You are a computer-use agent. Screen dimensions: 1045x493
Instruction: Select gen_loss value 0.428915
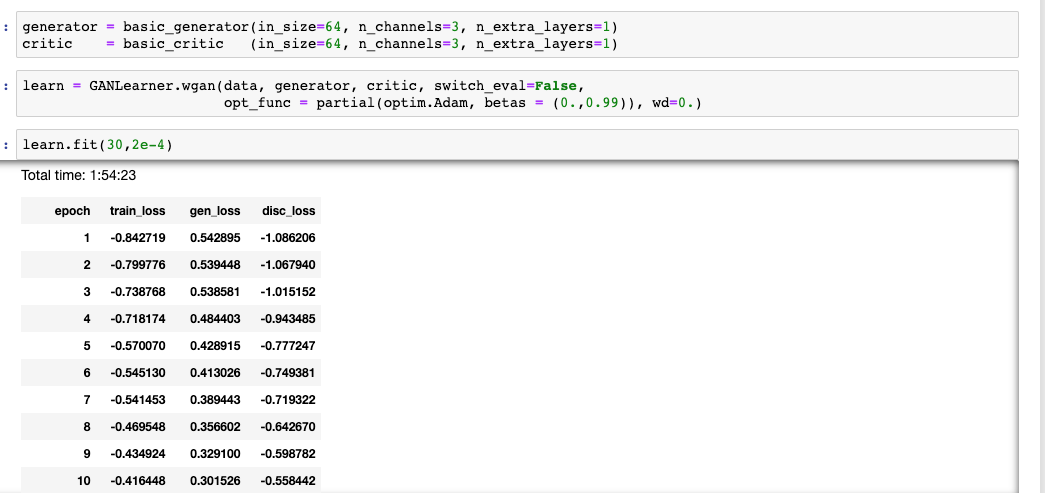point(215,346)
